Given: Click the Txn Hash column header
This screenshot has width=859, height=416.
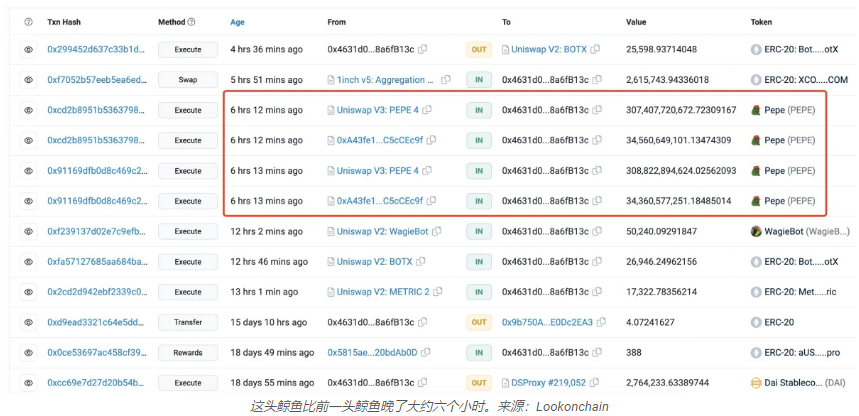Looking at the screenshot, I should coord(64,22).
